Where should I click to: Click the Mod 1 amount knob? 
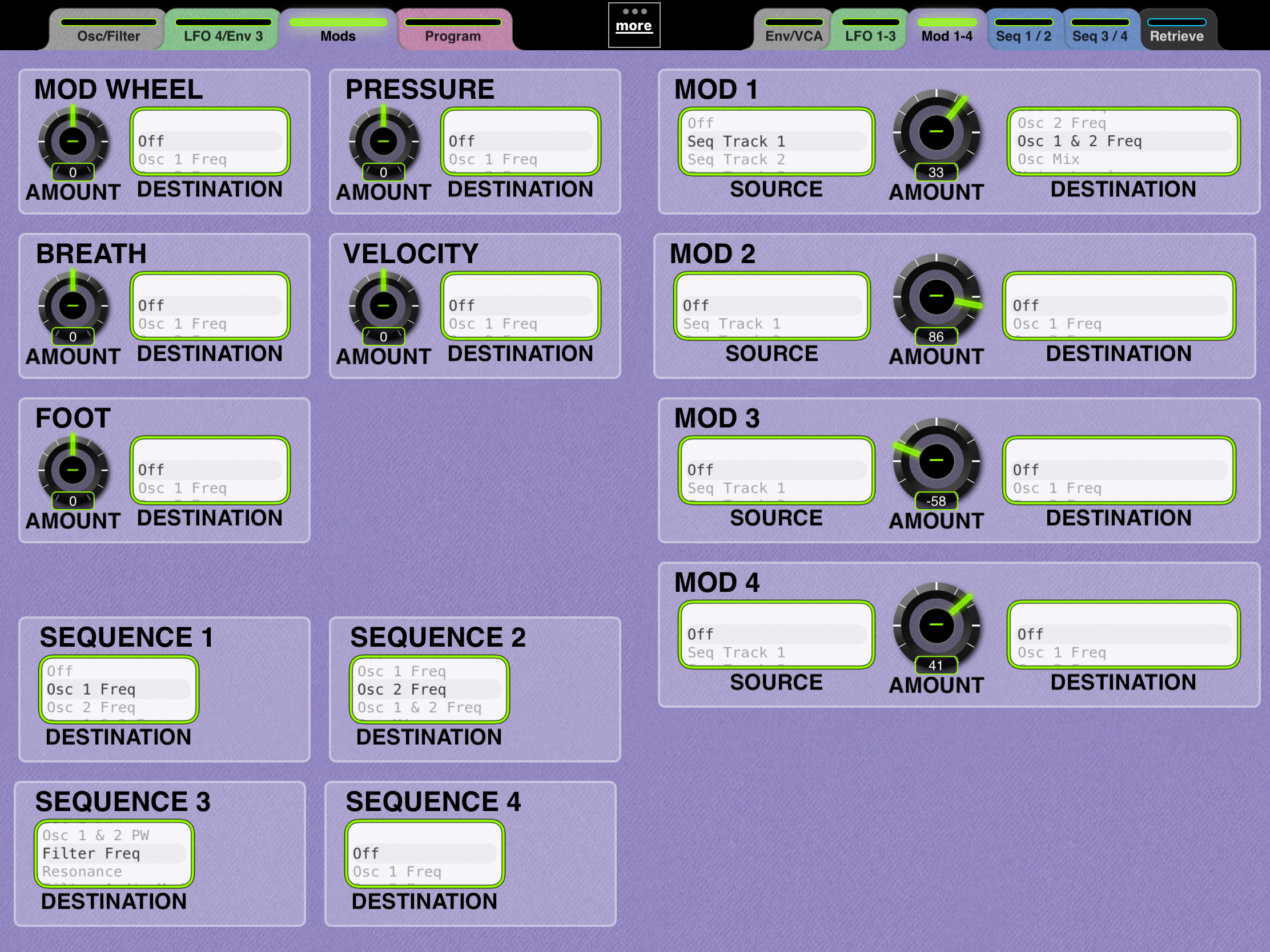pos(936,132)
